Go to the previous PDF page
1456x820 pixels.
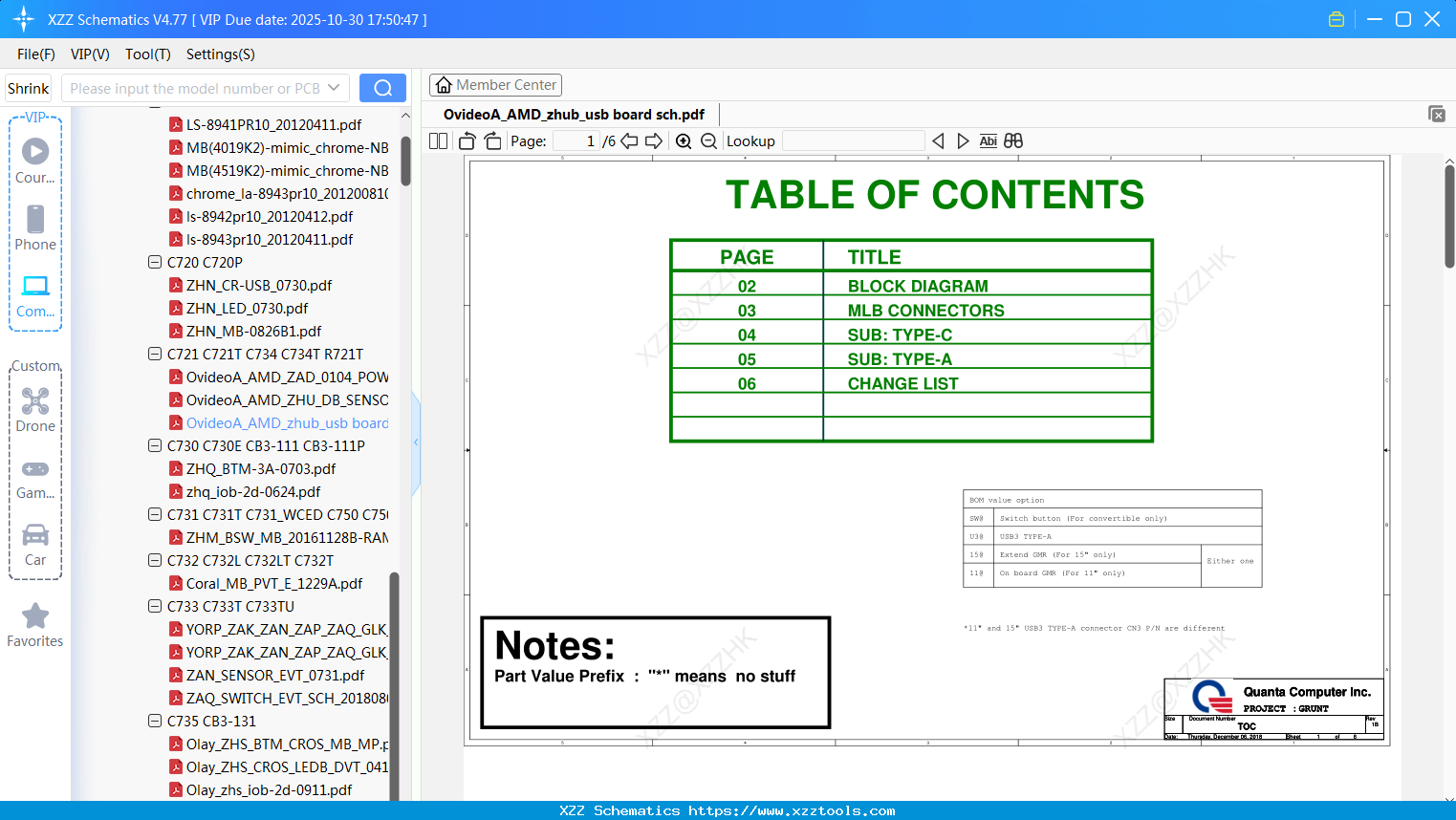[629, 141]
